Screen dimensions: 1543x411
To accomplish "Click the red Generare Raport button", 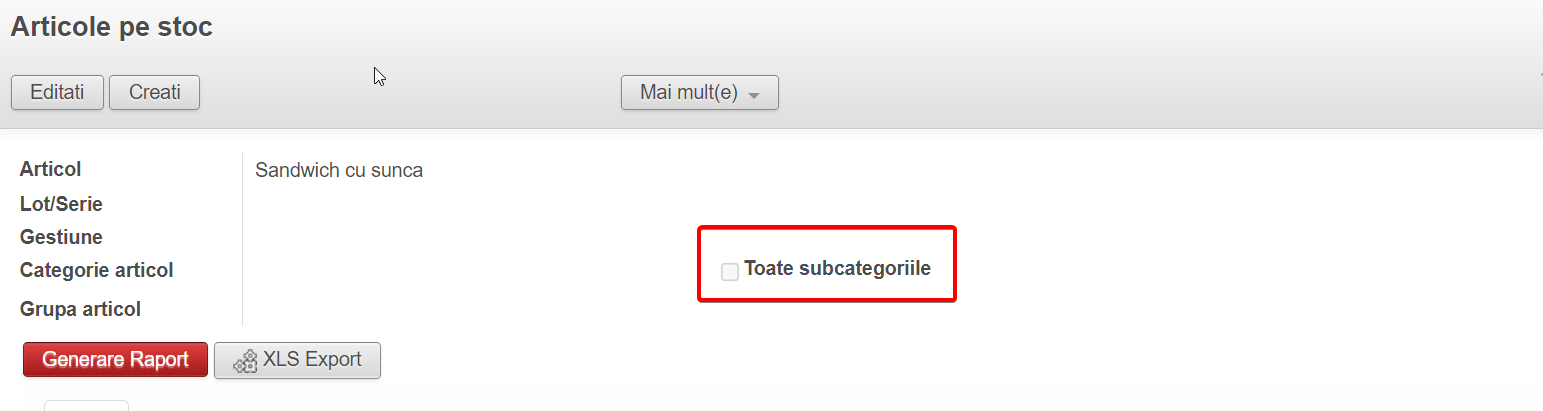I will [x=115, y=360].
